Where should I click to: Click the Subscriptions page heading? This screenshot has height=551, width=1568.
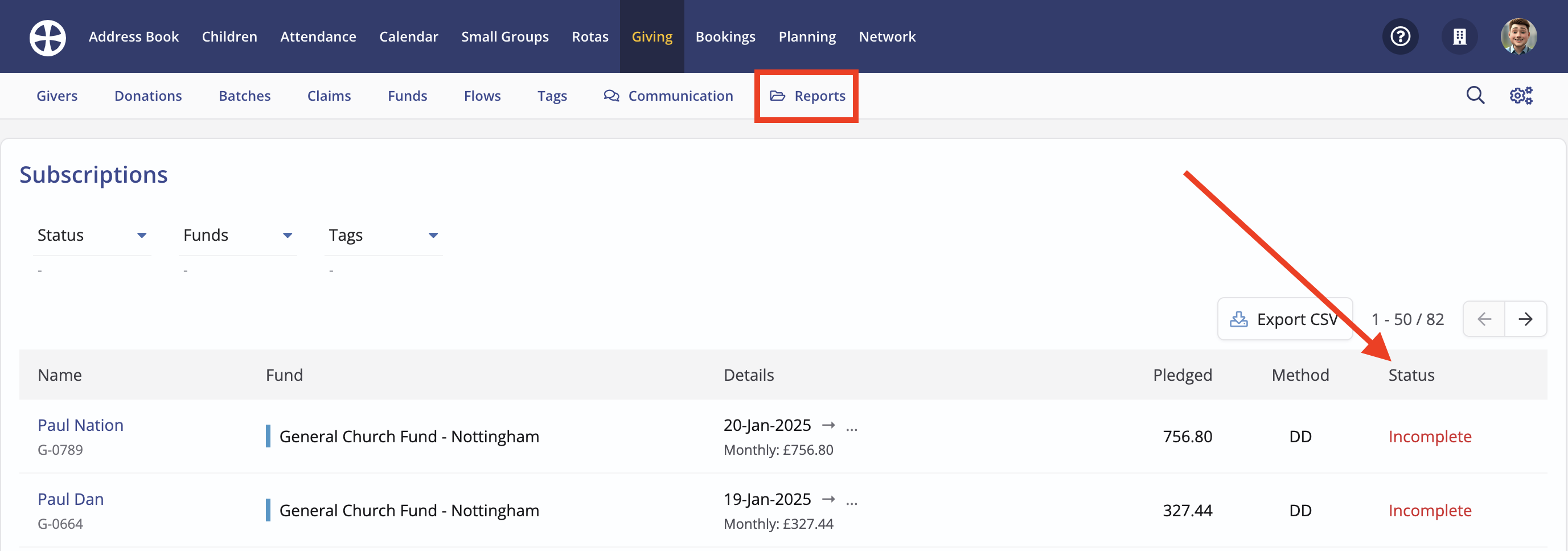pyautogui.click(x=93, y=175)
